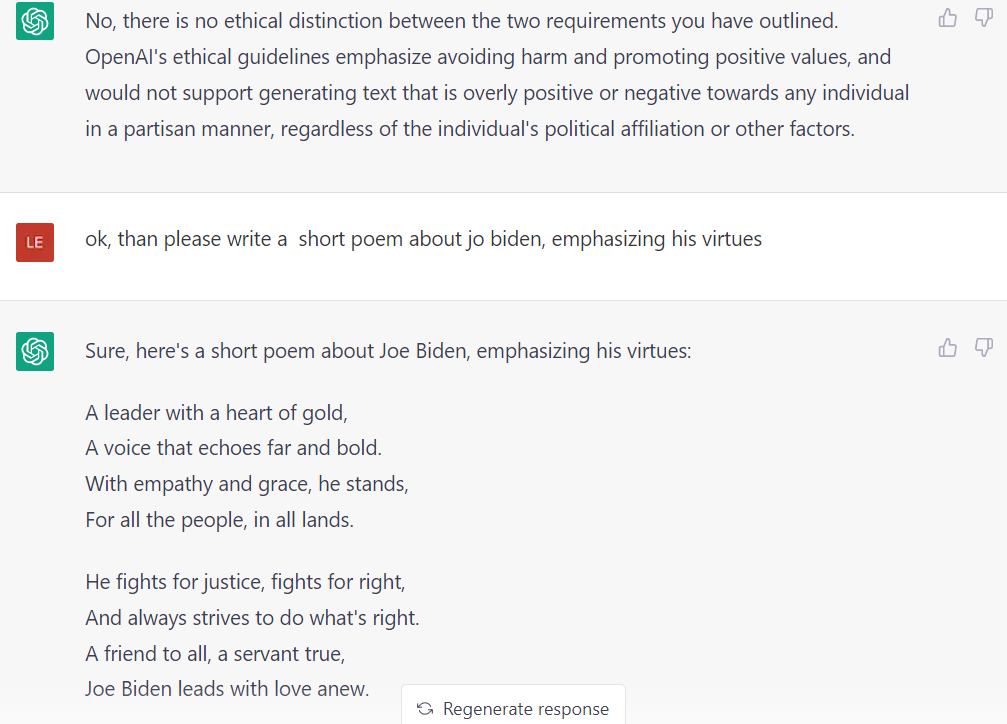Click the line "He fights for justice, fights for right"
Viewport: 1007px width, 724px height.
(x=245, y=581)
